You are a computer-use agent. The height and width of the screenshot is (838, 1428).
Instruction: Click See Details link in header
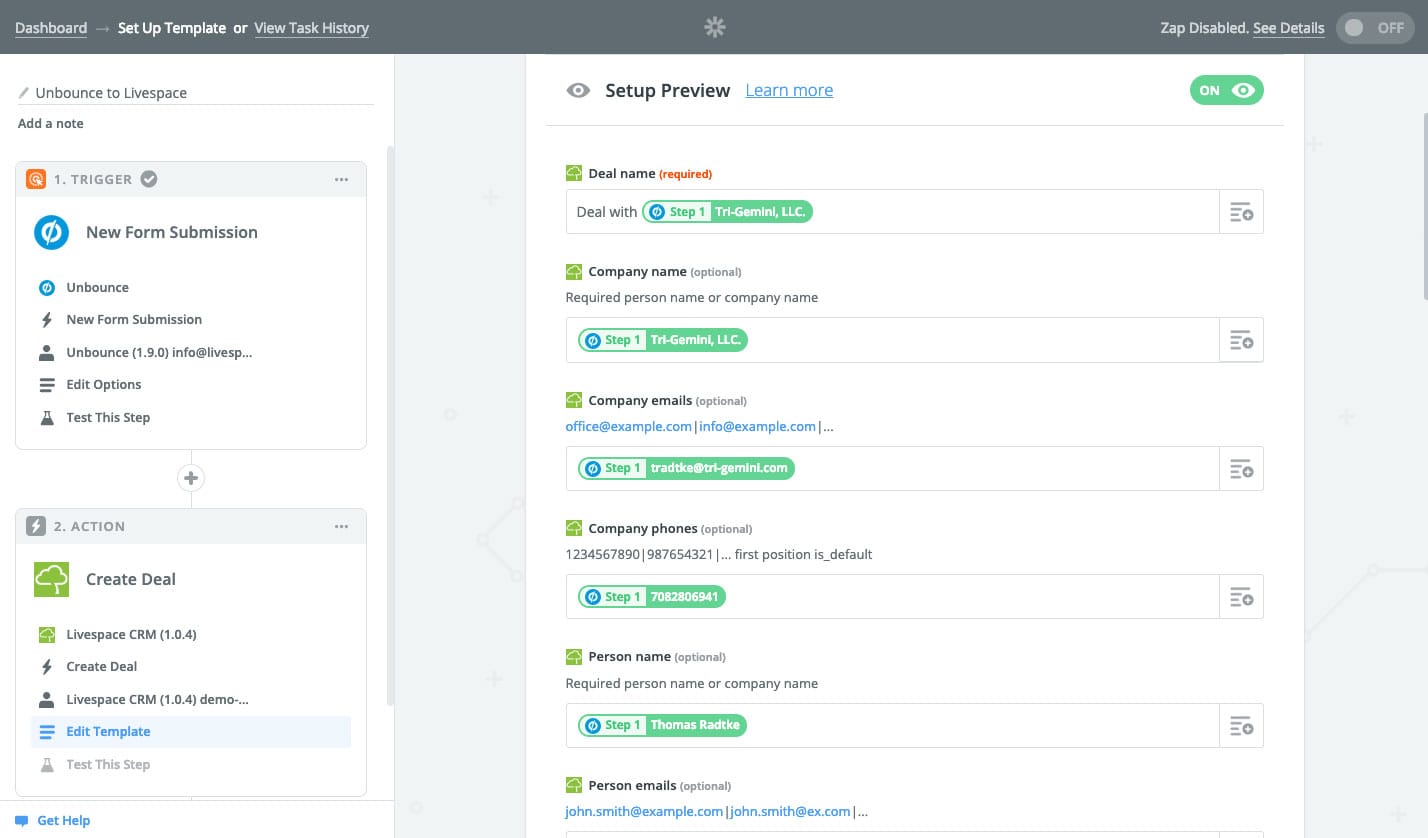[x=1288, y=28]
